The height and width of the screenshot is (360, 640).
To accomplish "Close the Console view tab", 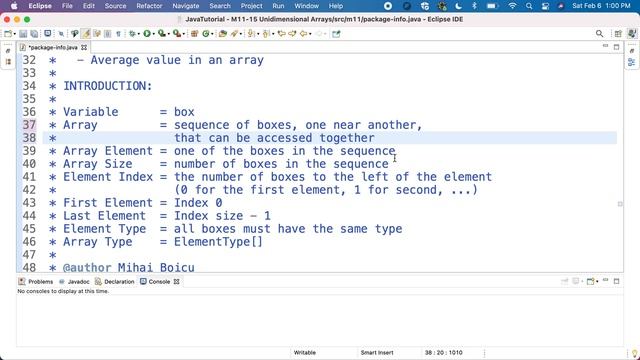I will pos(177,282).
